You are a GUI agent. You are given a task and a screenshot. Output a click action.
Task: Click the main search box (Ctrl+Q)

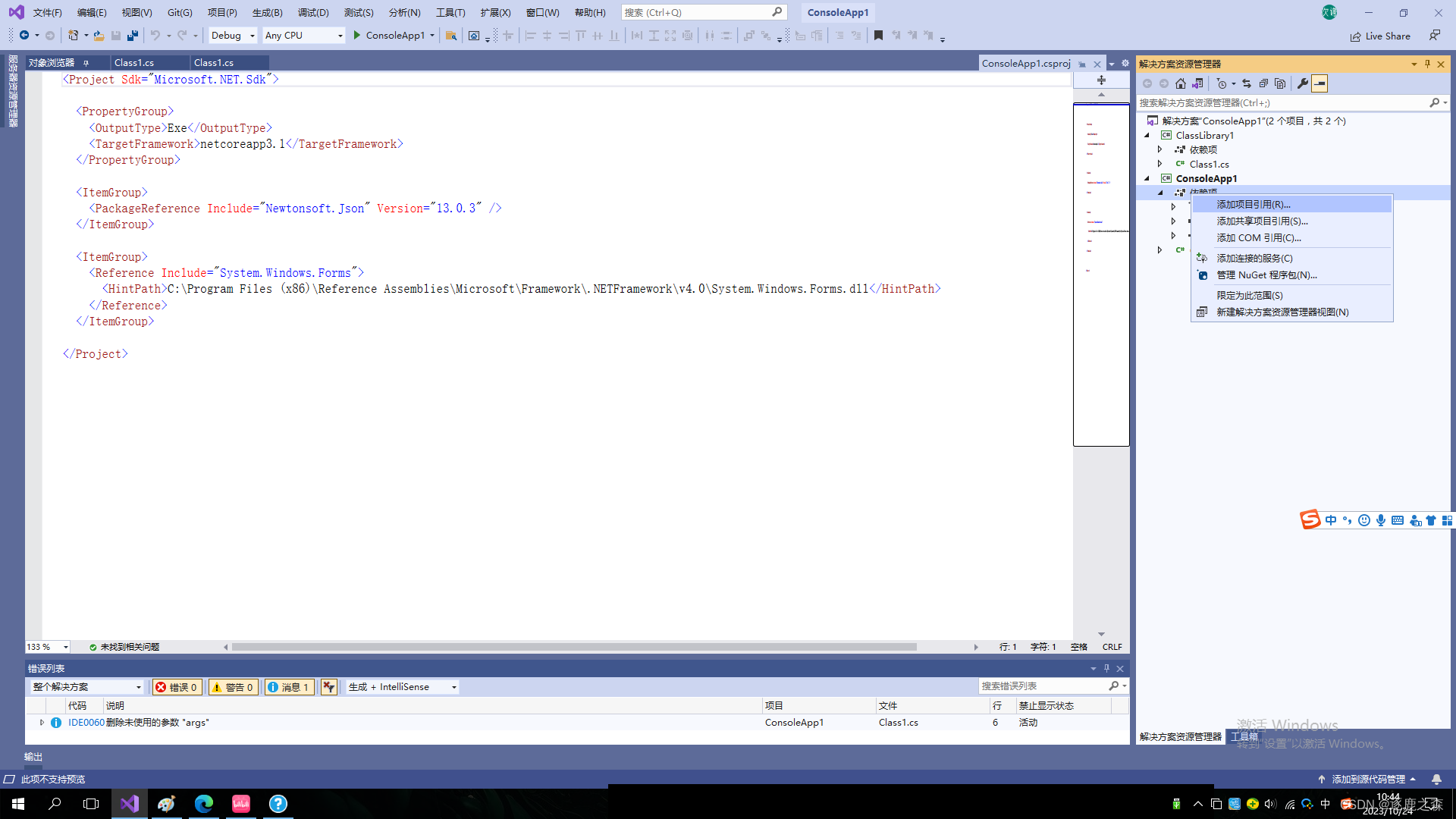[x=704, y=13]
